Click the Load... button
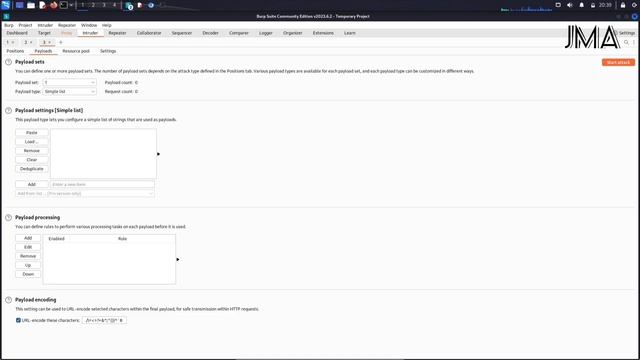Screen dimensions: 640x360 32,142
